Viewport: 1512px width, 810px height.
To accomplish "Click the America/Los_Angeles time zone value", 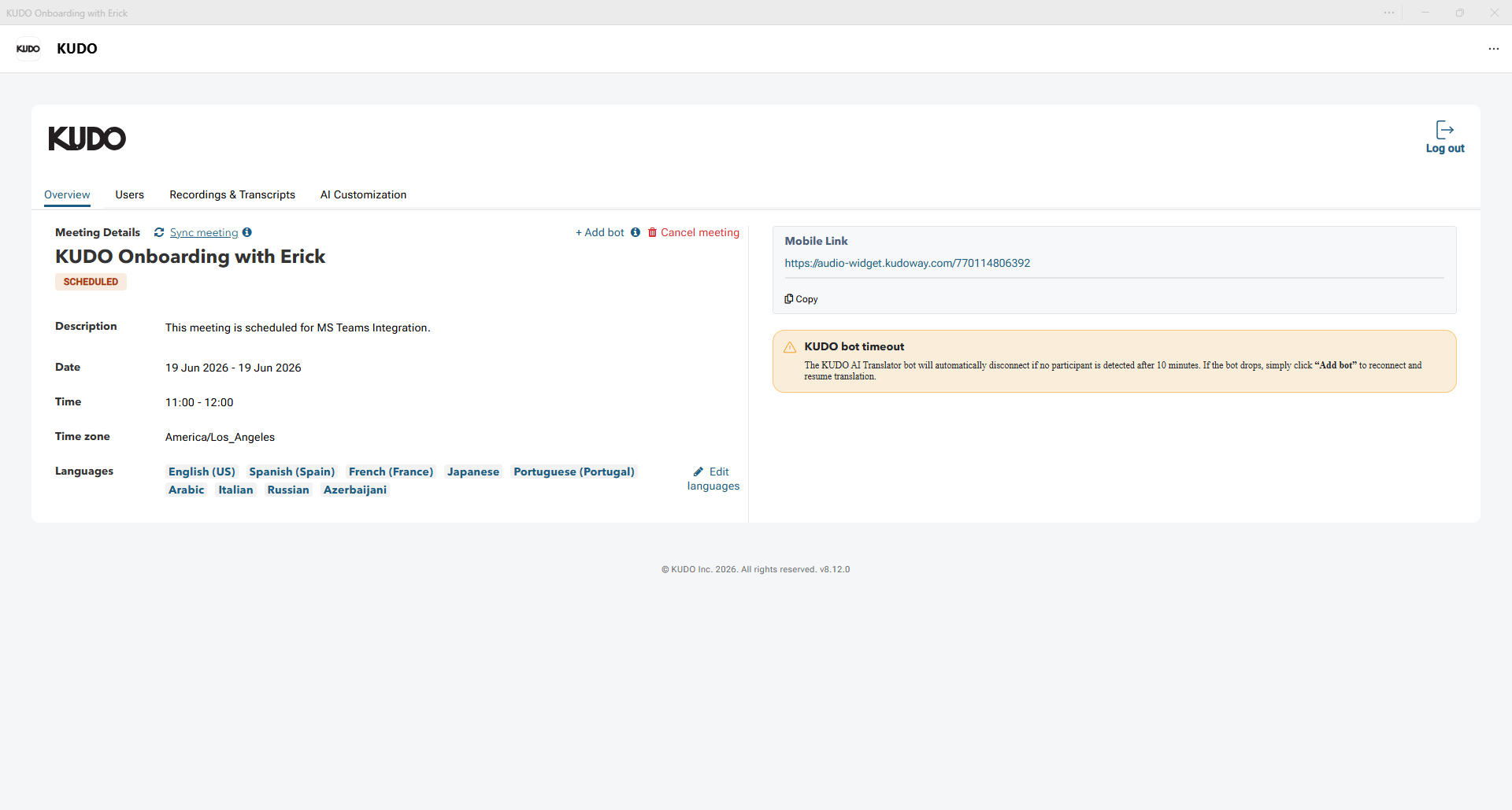I will tap(220, 437).
